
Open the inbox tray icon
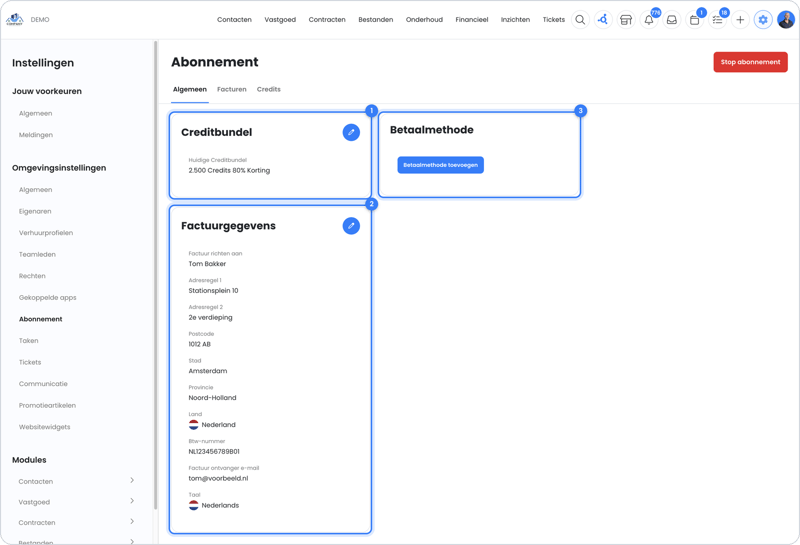tap(672, 20)
